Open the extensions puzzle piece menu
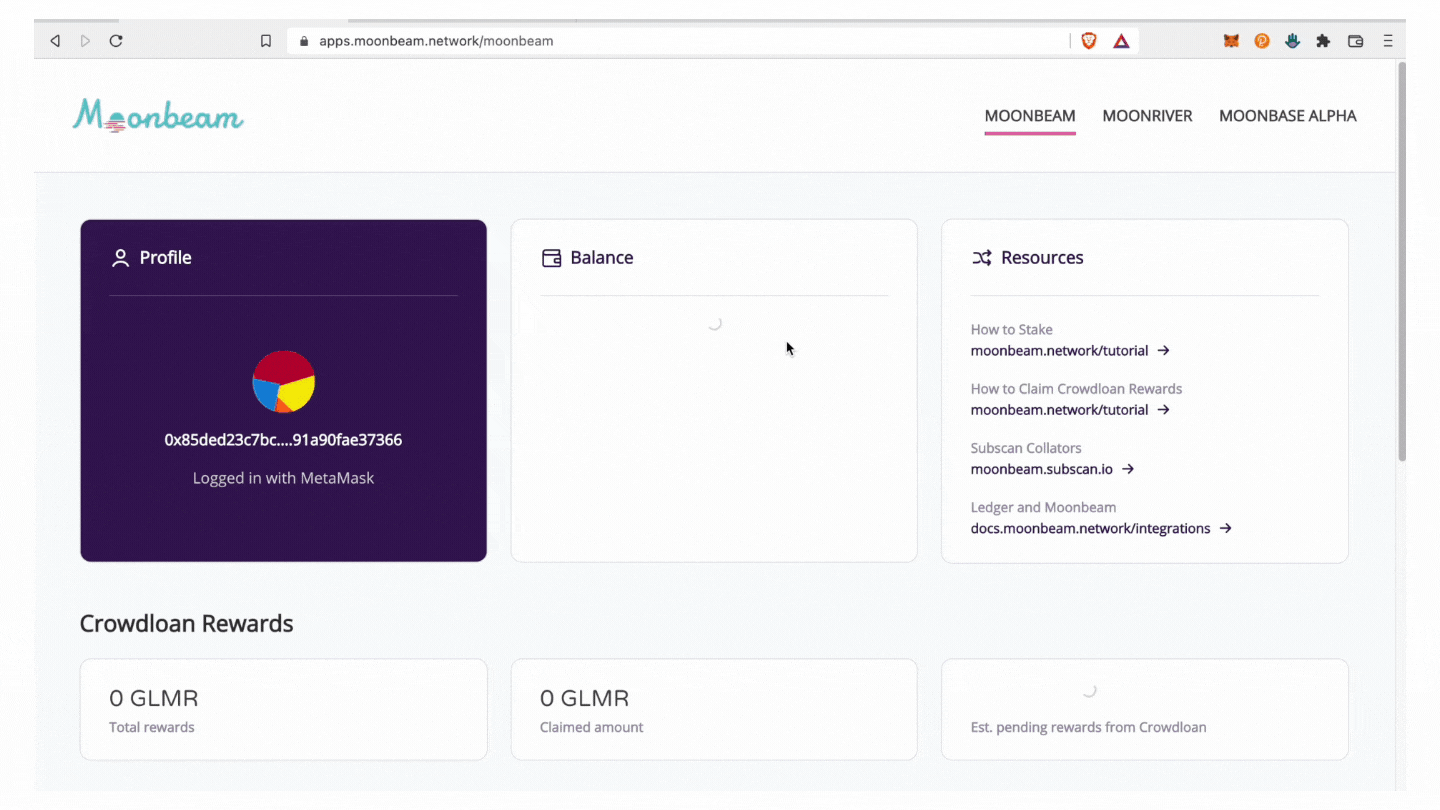The height and width of the screenshot is (810, 1440). click(1323, 41)
